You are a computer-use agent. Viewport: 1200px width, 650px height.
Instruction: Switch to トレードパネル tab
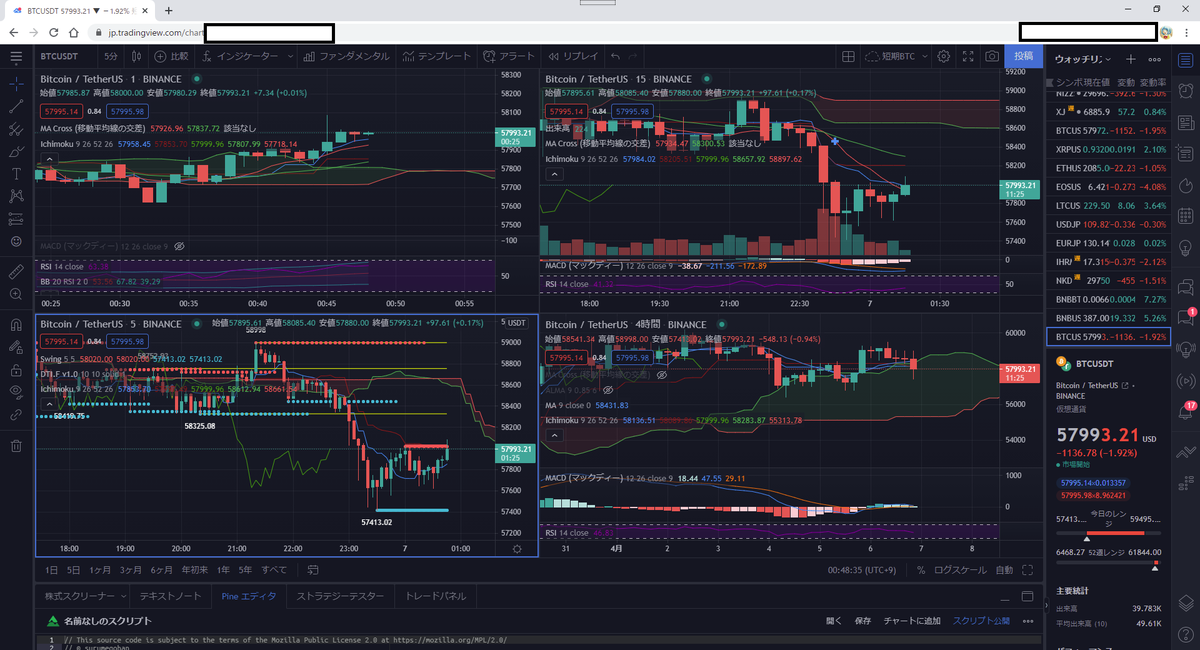435,596
